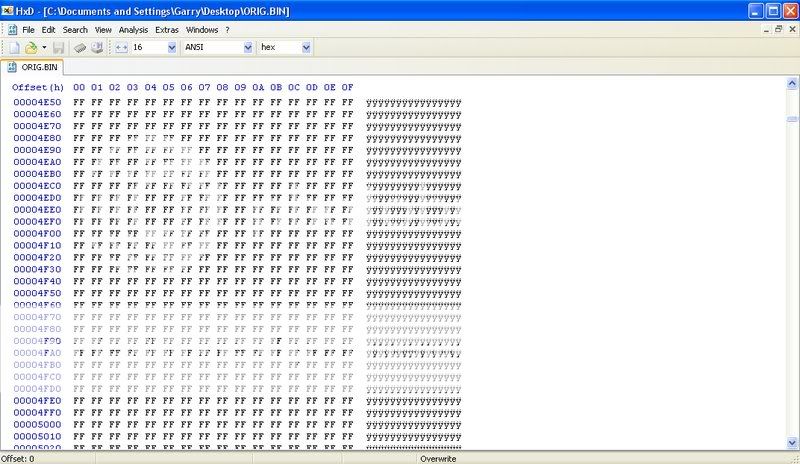Open the ANSI character set dropdown
Image resolution: width=800 pixels, height=464 pixels.
tap(248, 47)
